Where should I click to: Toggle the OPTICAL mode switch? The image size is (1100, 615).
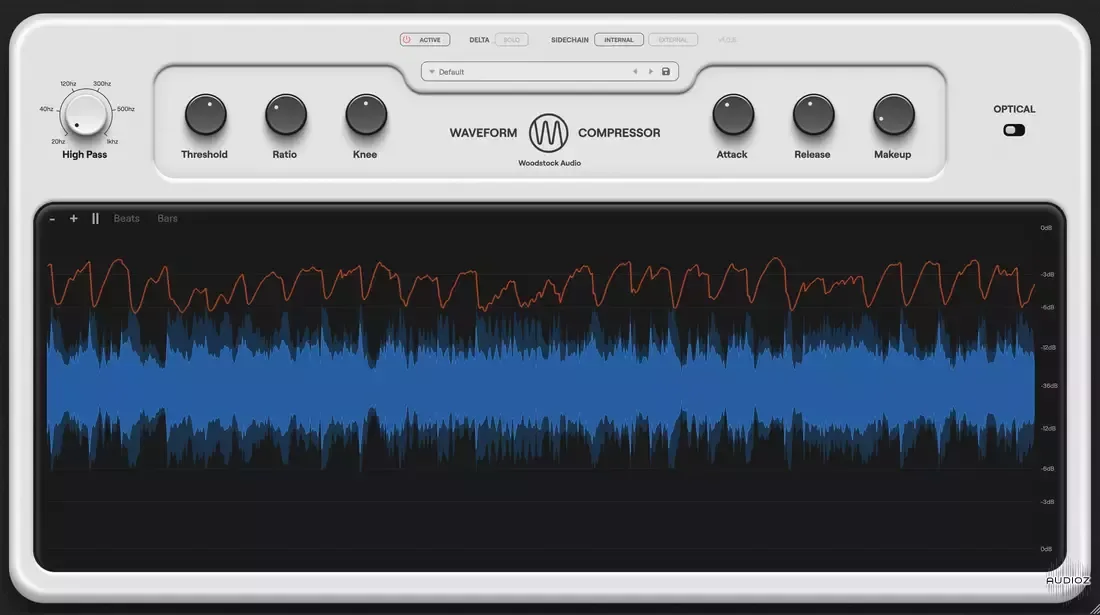point(1014,130)
